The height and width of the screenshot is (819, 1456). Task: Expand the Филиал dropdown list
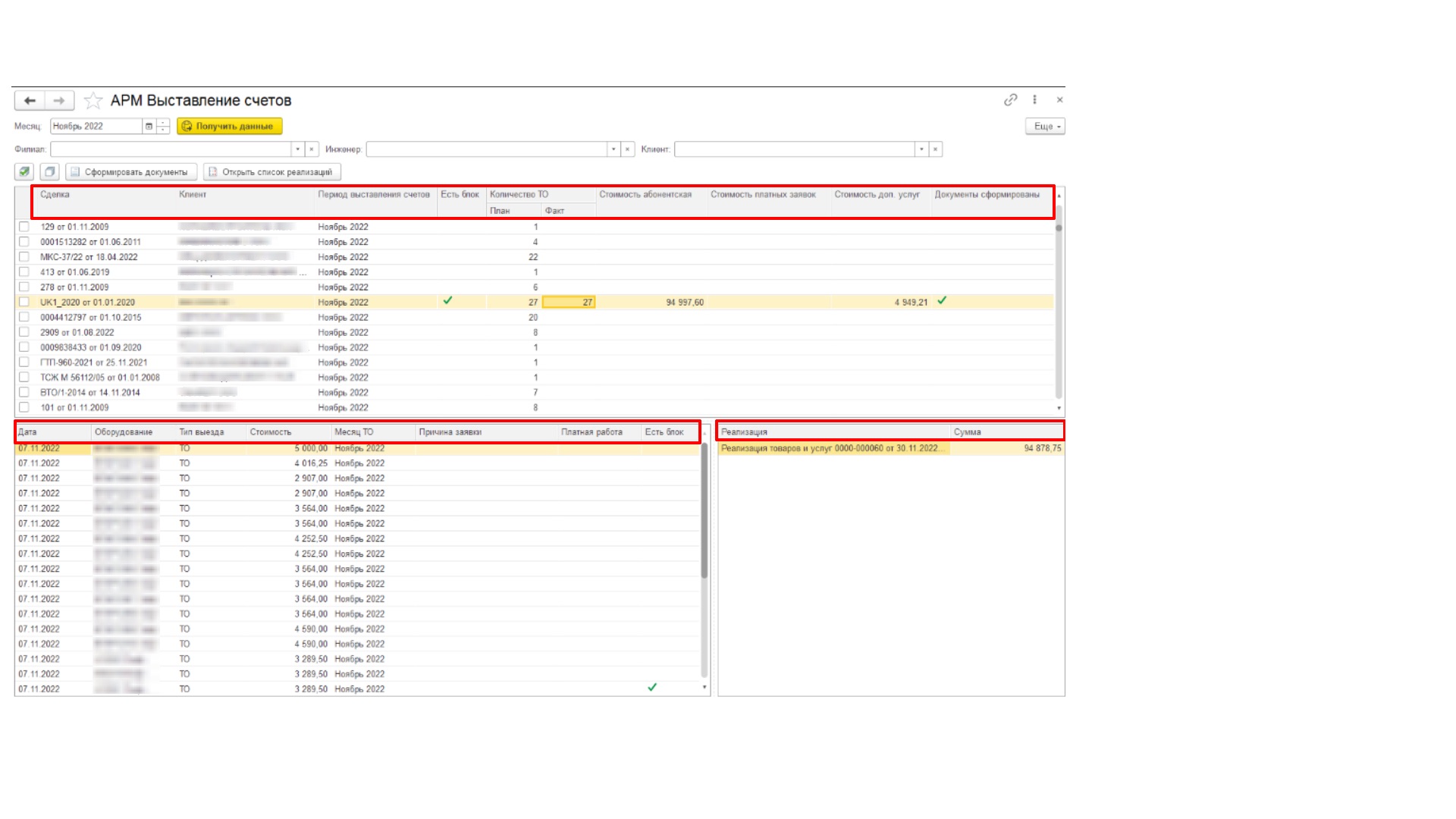298,149
